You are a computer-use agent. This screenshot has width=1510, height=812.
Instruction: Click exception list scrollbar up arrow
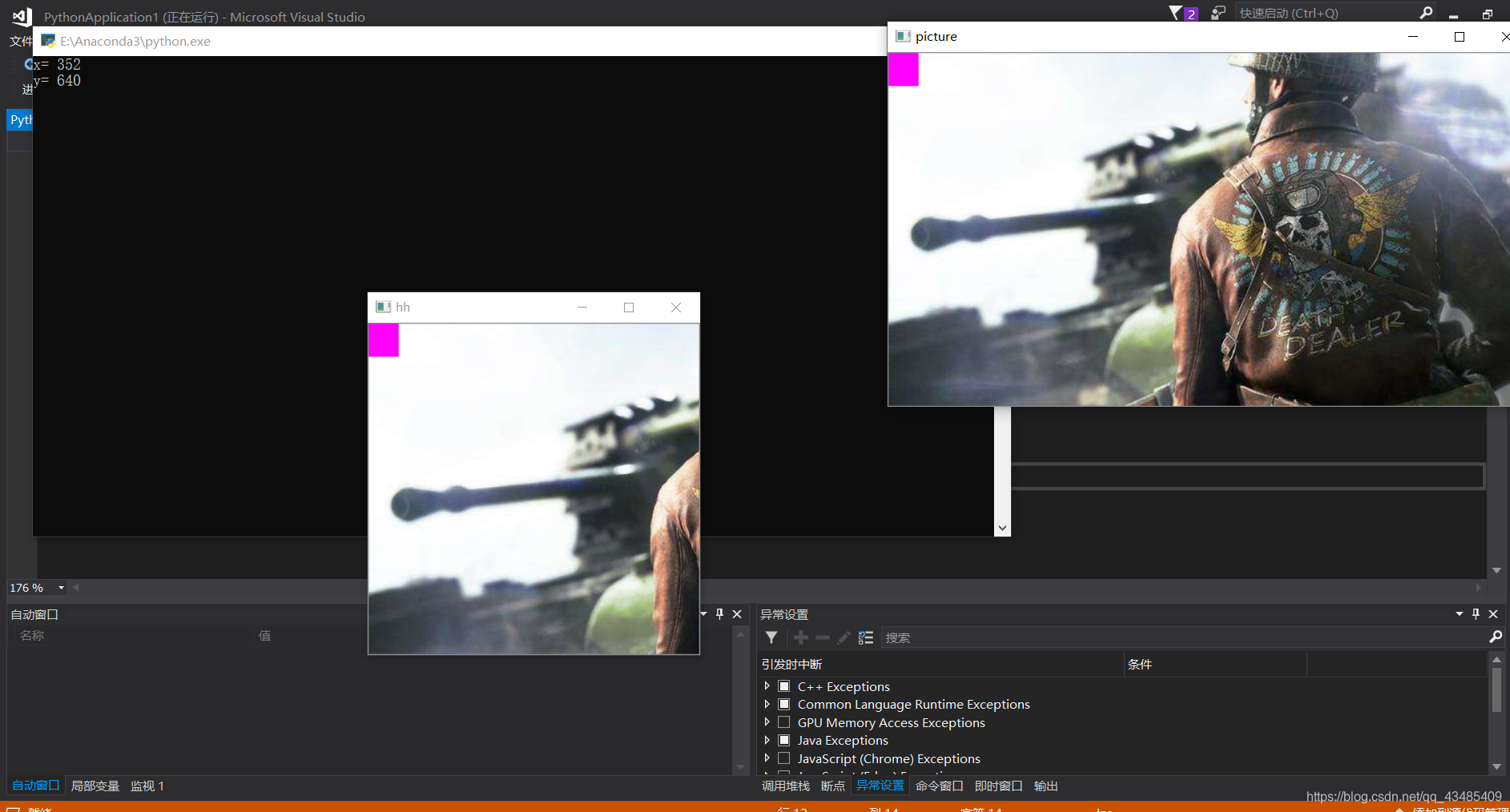click(x=1496, y=659)
